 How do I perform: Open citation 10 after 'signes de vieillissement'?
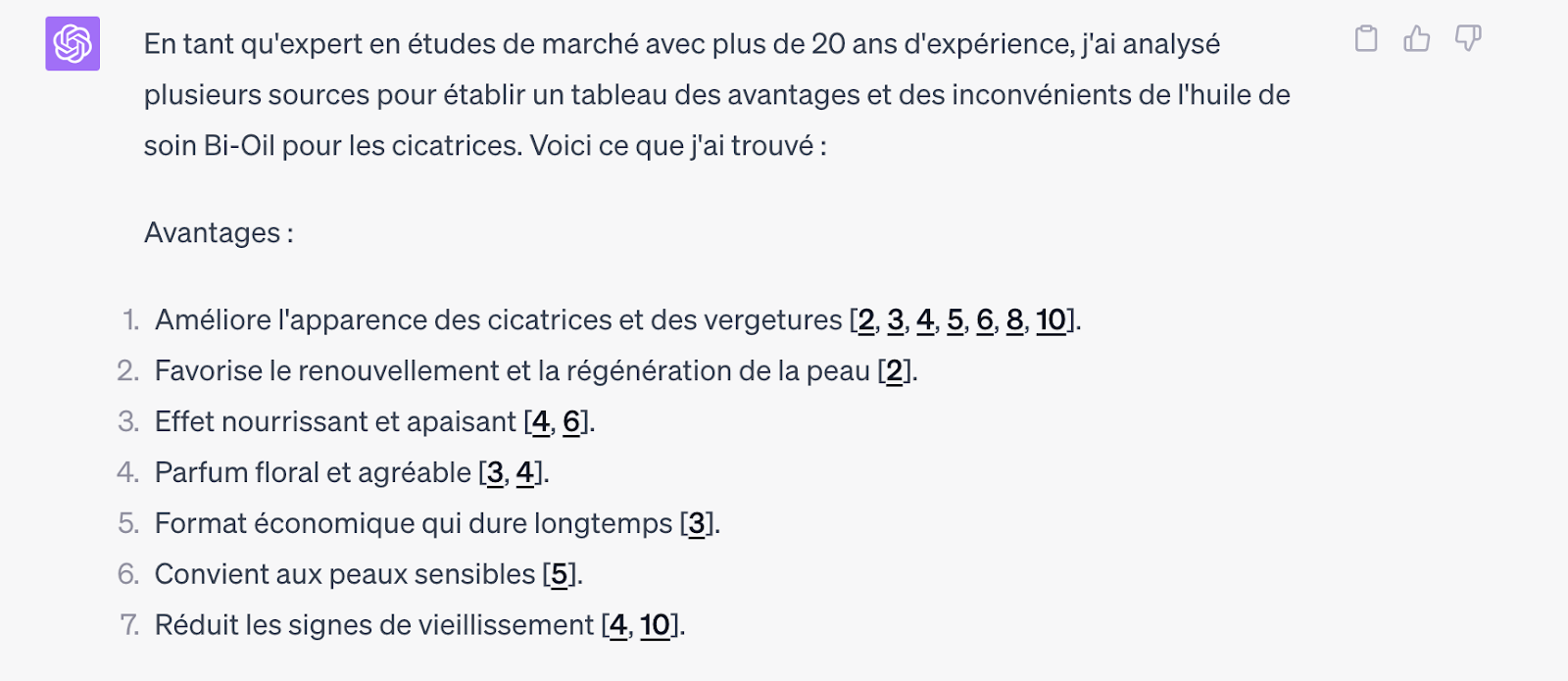655,626
